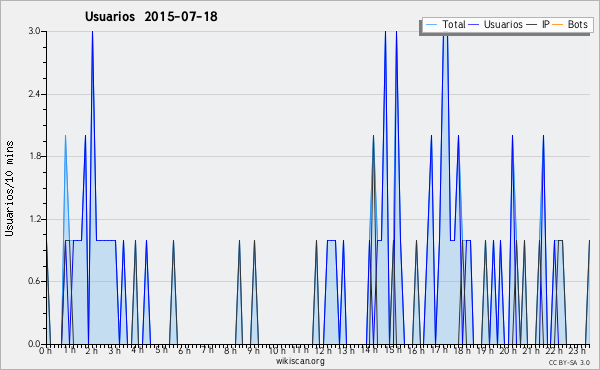
Task: Click the dark blue Usuarios legend line
Action: pos(473,25)
